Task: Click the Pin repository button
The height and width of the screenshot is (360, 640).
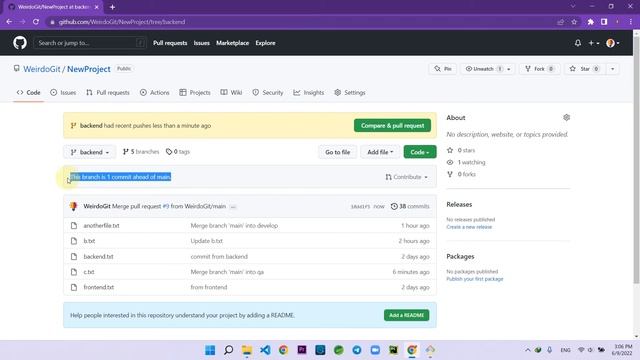Action: [443, 69]
